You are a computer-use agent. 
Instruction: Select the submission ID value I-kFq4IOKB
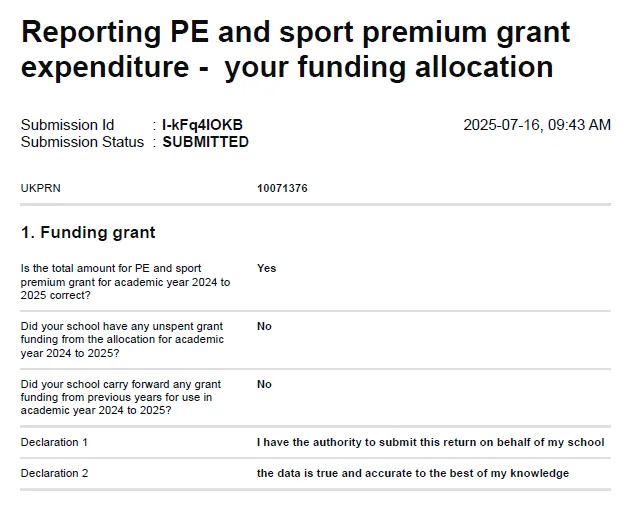pyautogui.click(x=202, y=125)
